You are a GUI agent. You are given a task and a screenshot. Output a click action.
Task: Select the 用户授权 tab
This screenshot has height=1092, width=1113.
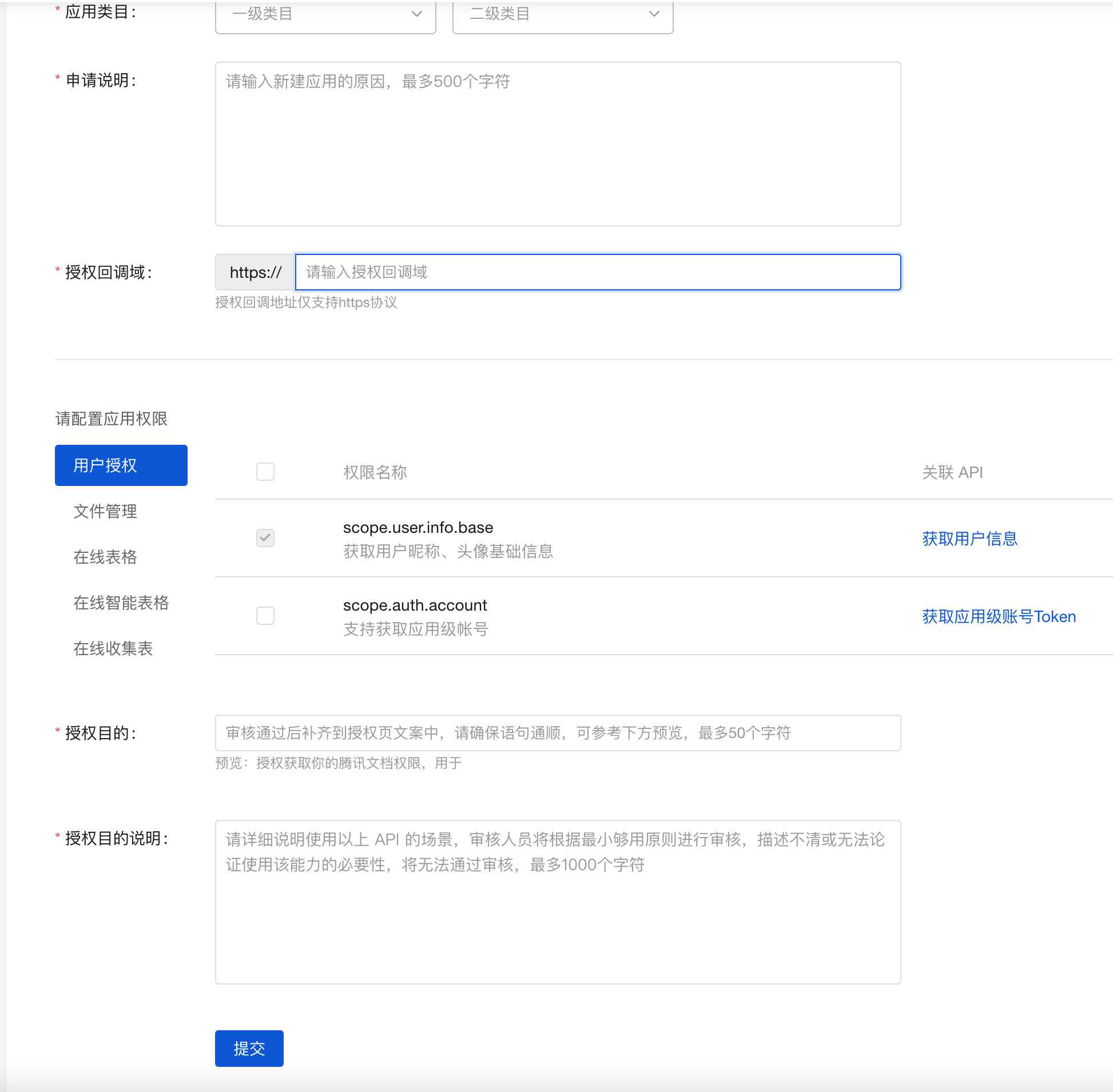121,465
